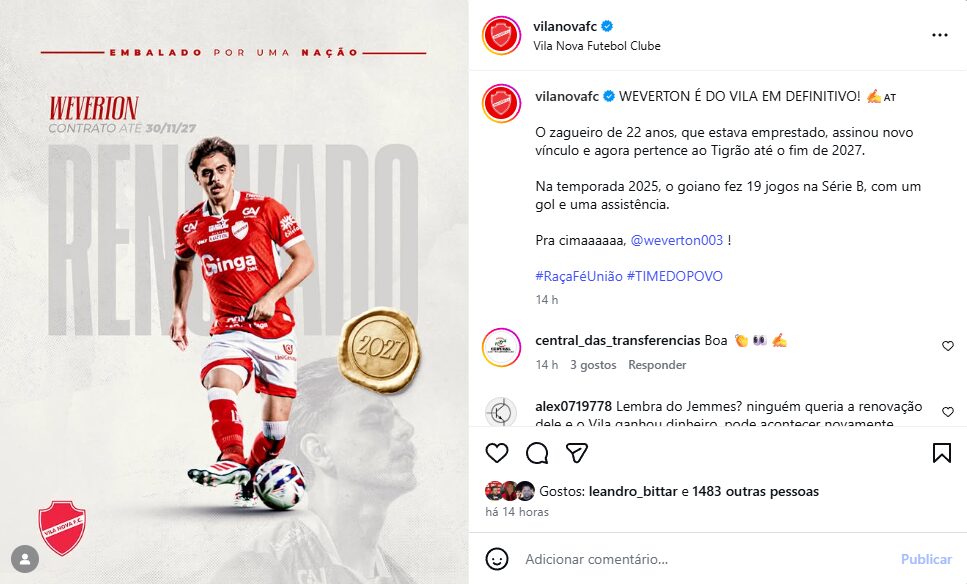This screenshot has width=967, height=584.
Task: Open the #RaçaFéUnião hashtag
Action: coord(579,276)
